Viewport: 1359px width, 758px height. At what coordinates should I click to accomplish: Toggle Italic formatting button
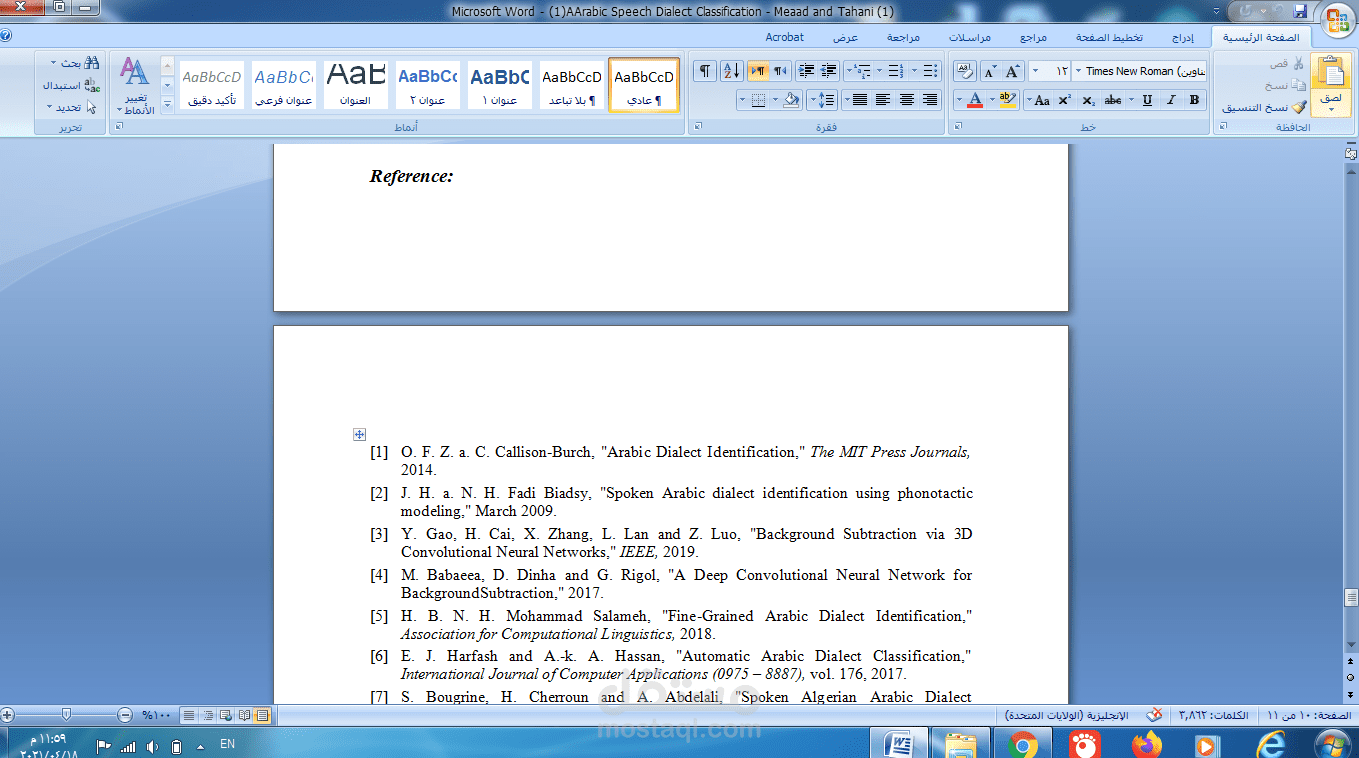pyautogui.click(x=1169, y=100)
